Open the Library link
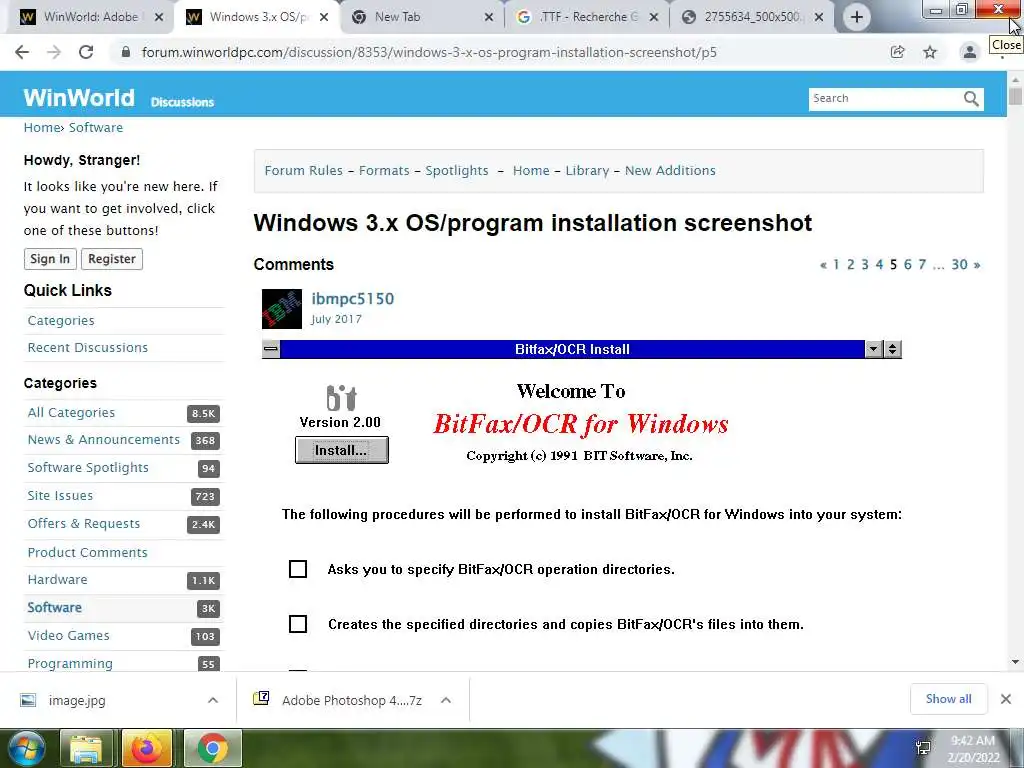The image size is (1024, 768). 587,170
